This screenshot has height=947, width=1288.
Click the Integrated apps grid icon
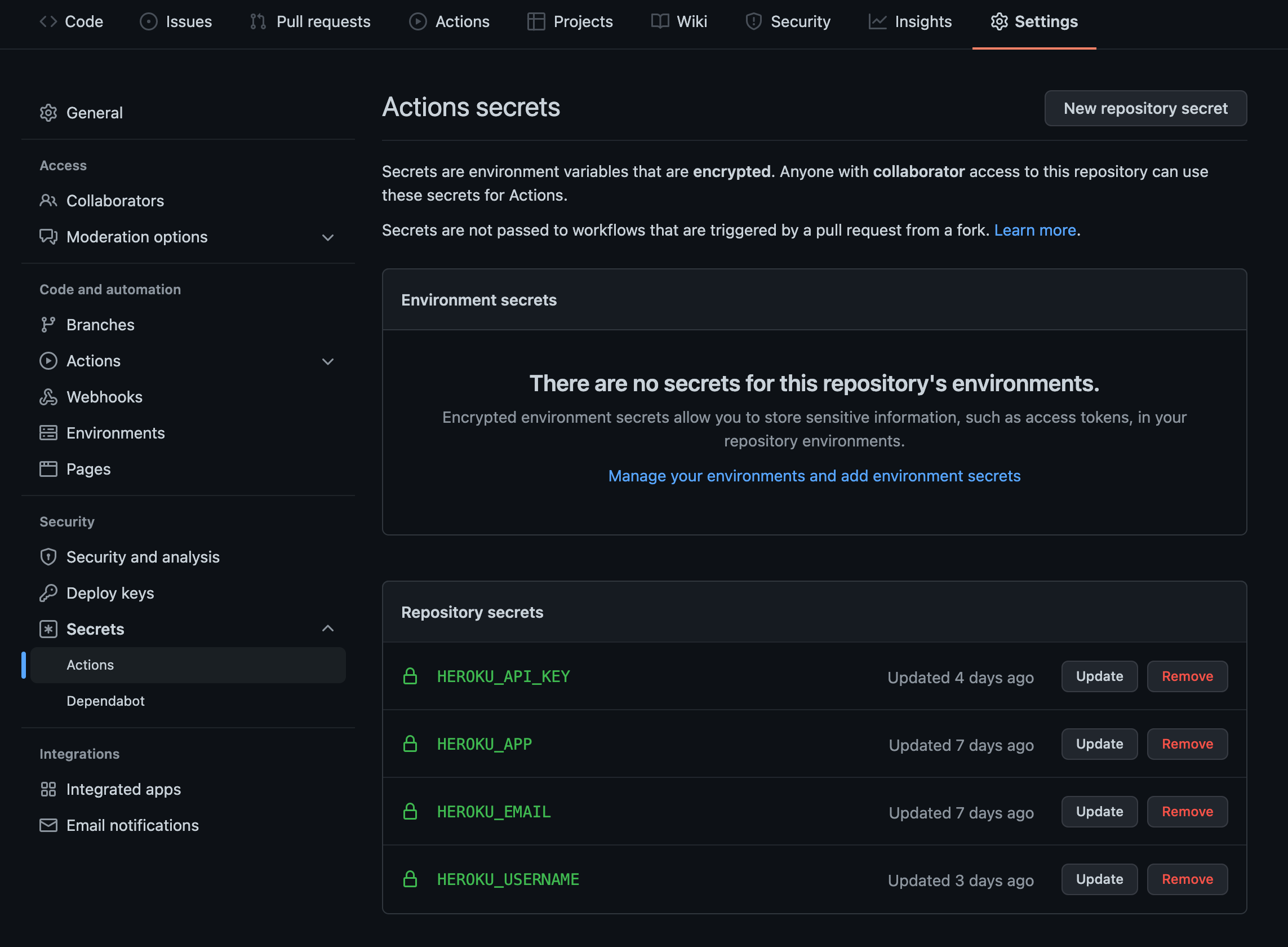tap(48, 789)
